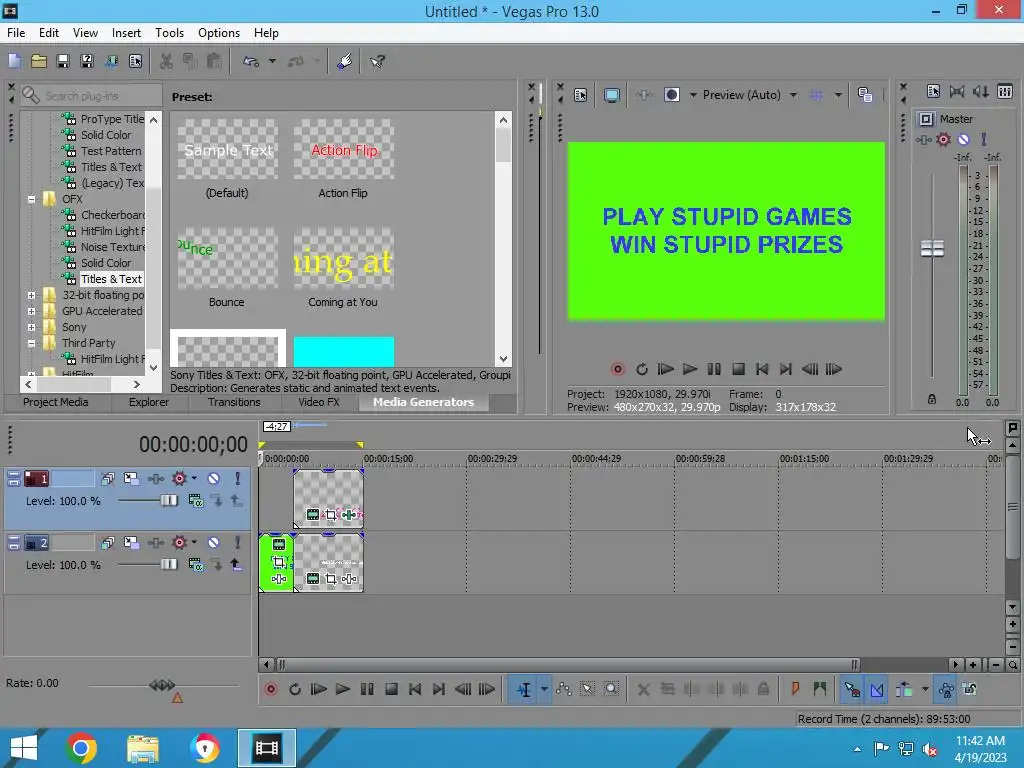
Task: Expand the 32-bit floating point folder
Action: click(31, 295)
